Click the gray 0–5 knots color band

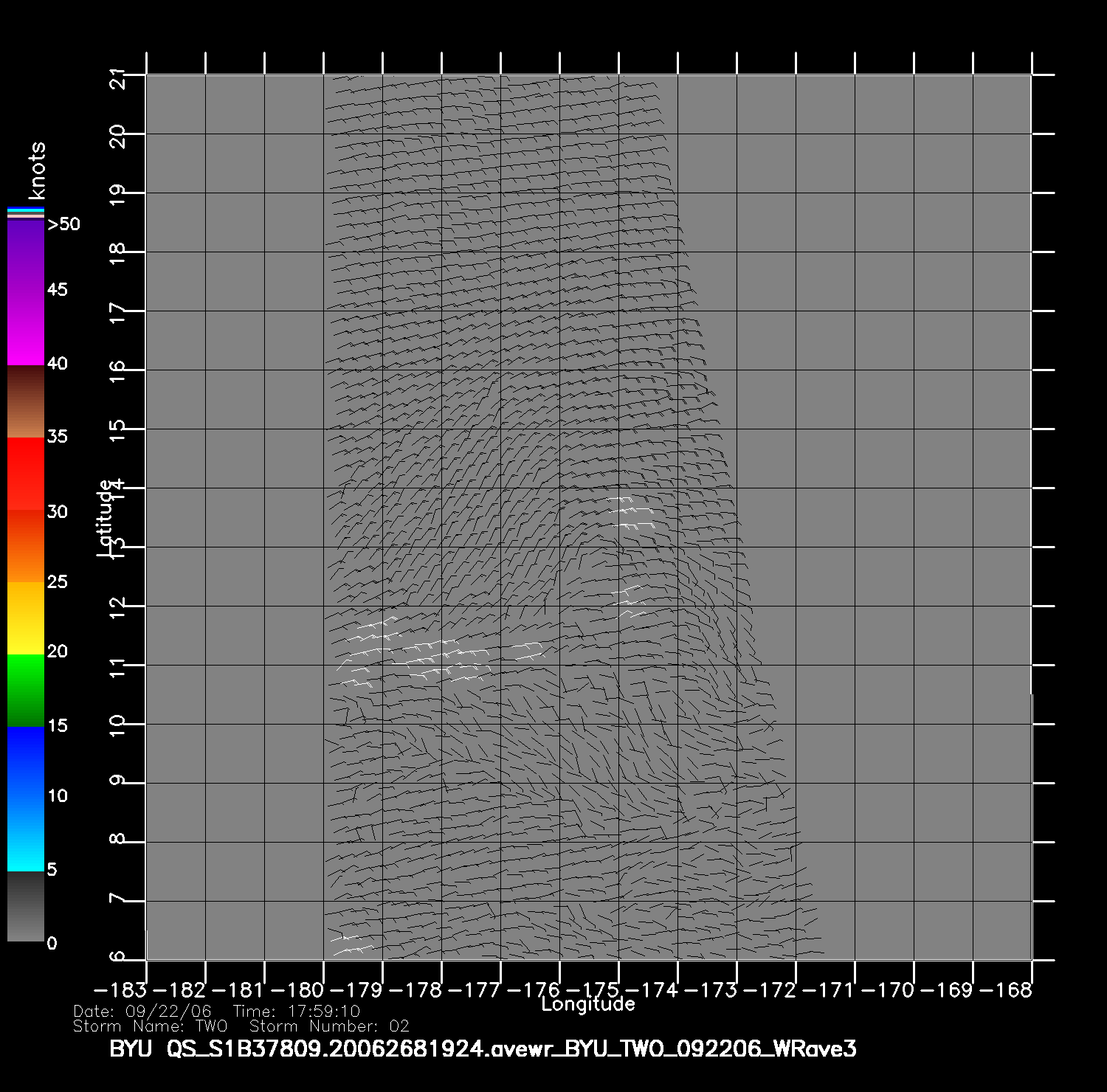click(26, 906)
